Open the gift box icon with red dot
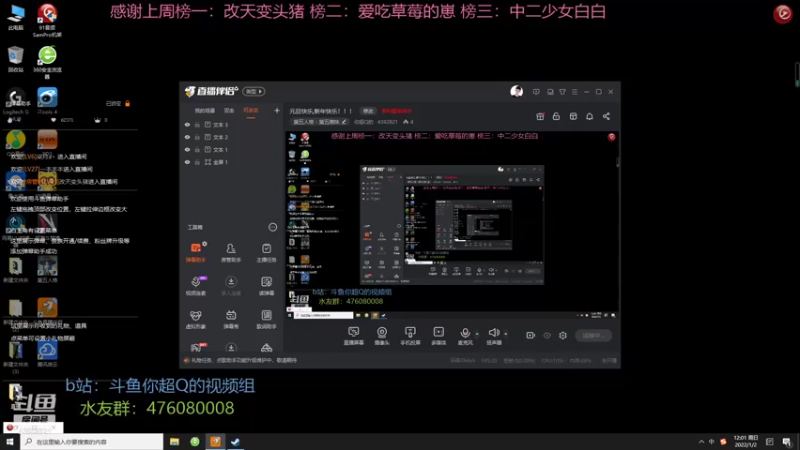800x450 pixels. (x=540, y=116)
